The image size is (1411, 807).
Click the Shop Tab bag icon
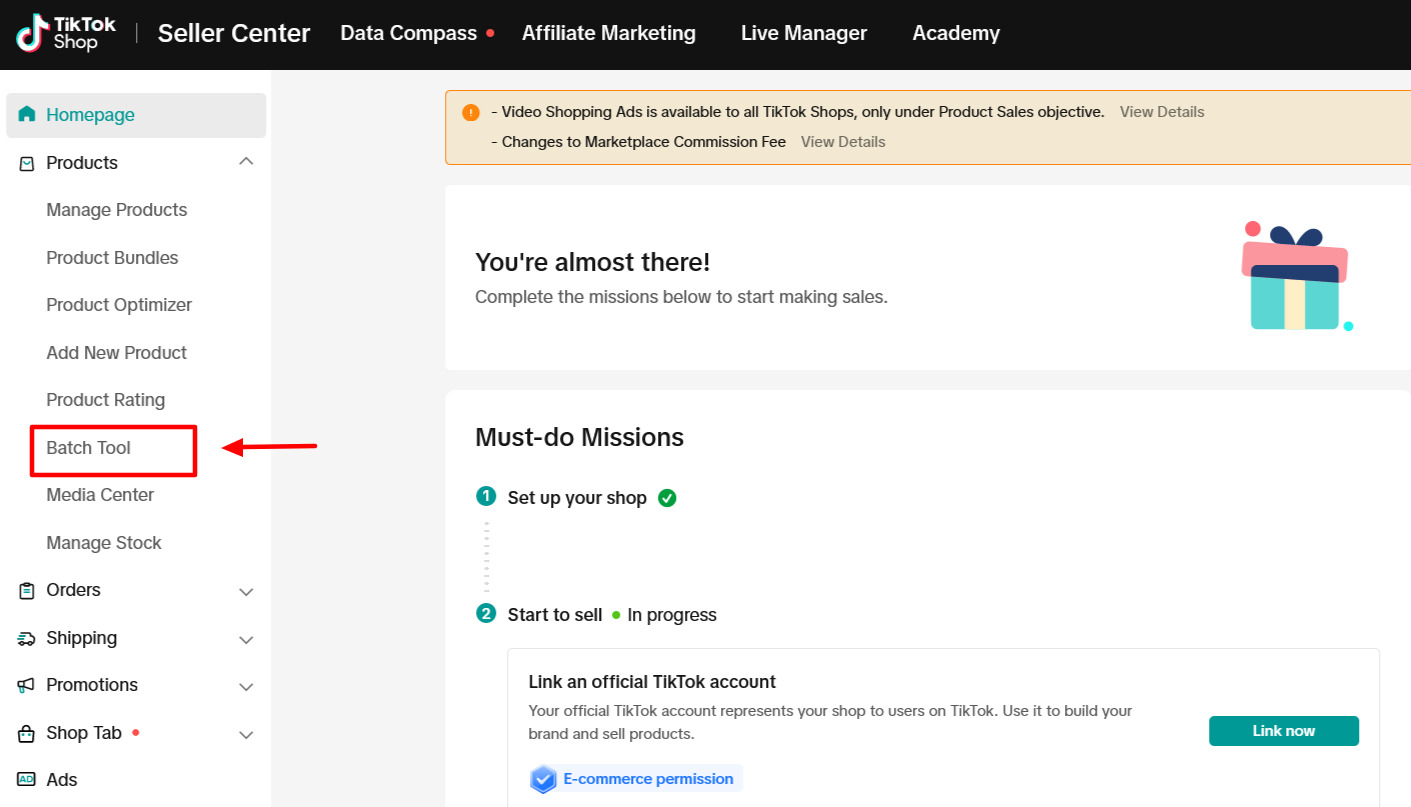[x=27, y=733]
